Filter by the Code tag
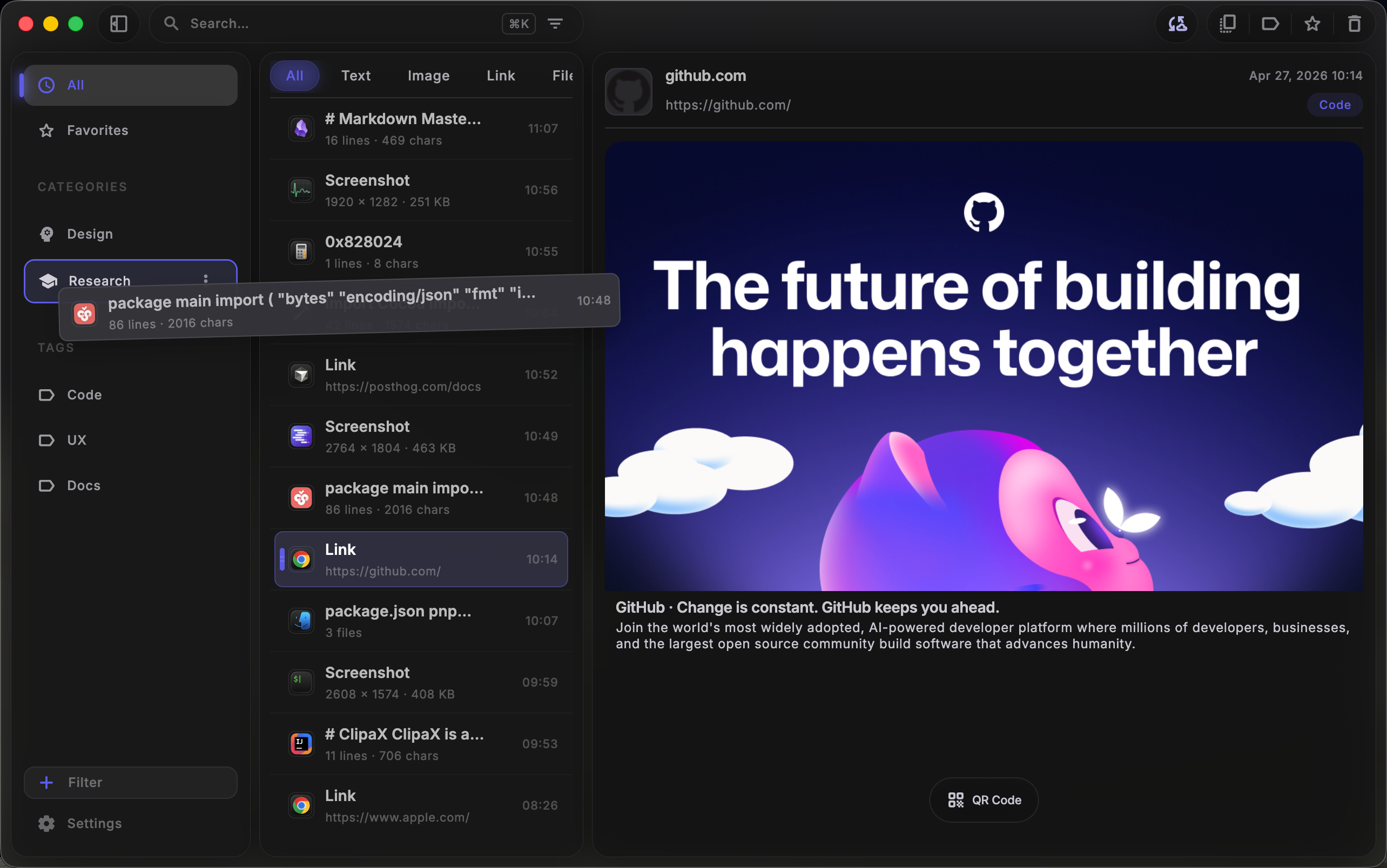Screen dimensions: 1387x868 tap(130, 395)
